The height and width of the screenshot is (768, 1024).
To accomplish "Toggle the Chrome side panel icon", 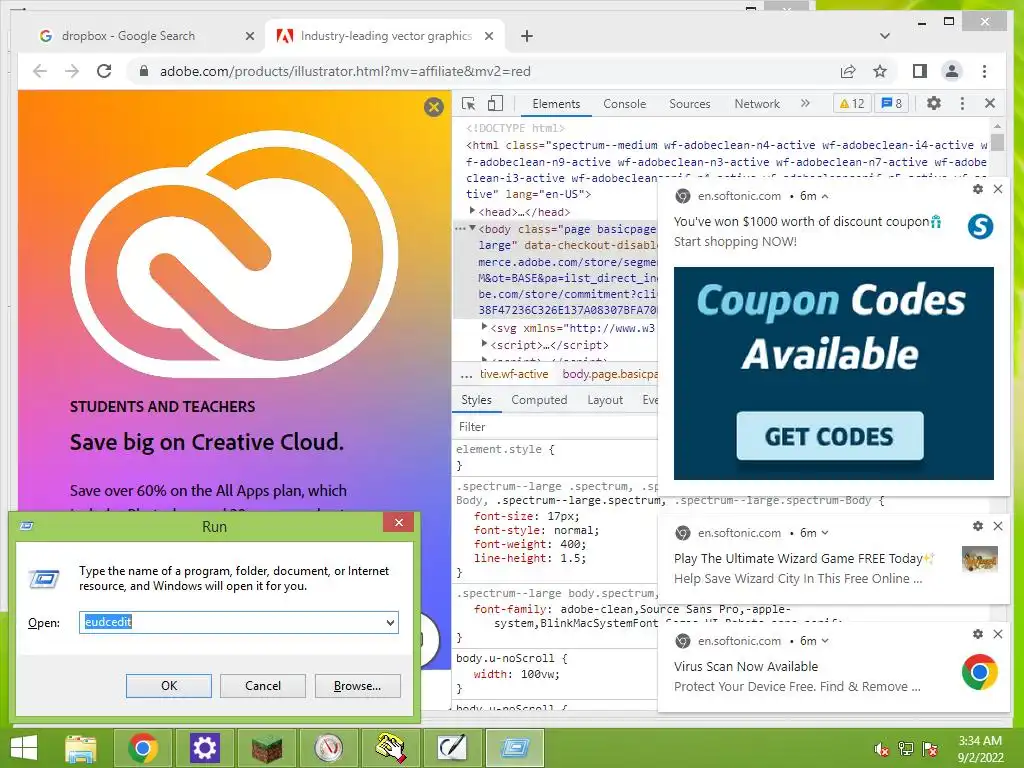I will coord(920,71).
